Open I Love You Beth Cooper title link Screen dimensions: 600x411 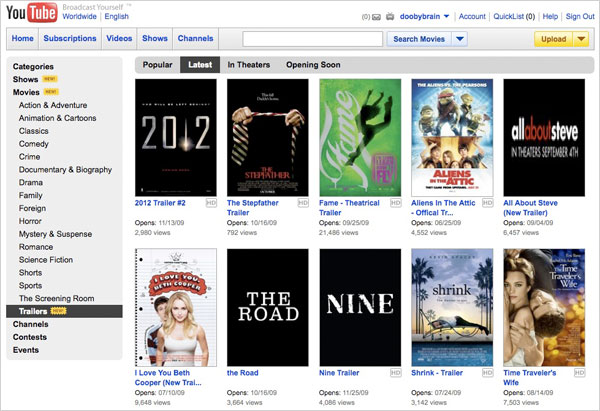pyautogui.click(x=168, y=378)
